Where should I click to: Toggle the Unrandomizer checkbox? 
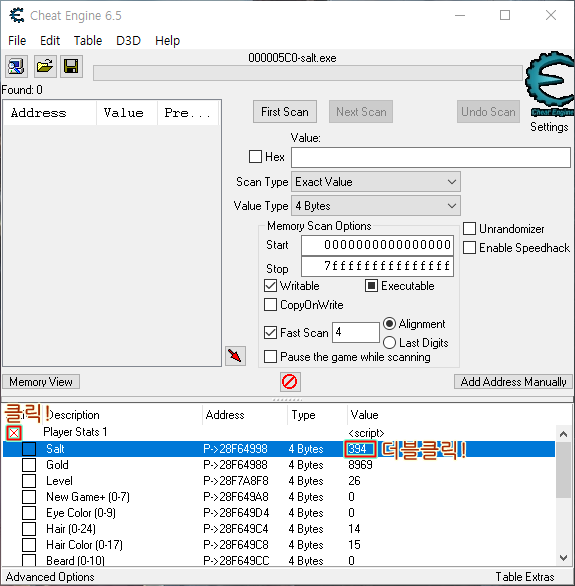tap(469, 228)
